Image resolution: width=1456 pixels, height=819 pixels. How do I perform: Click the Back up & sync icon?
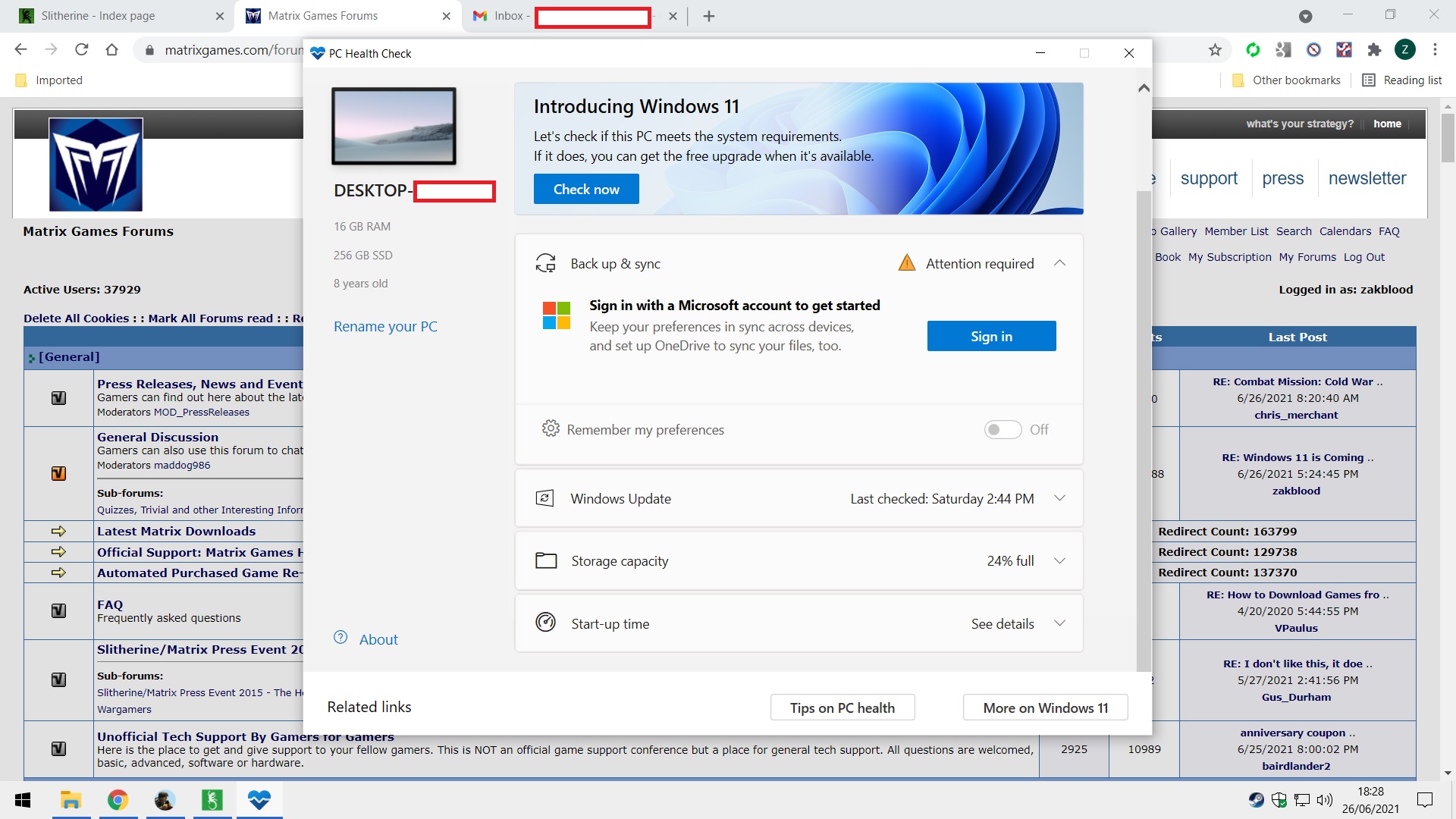[545, 263]
